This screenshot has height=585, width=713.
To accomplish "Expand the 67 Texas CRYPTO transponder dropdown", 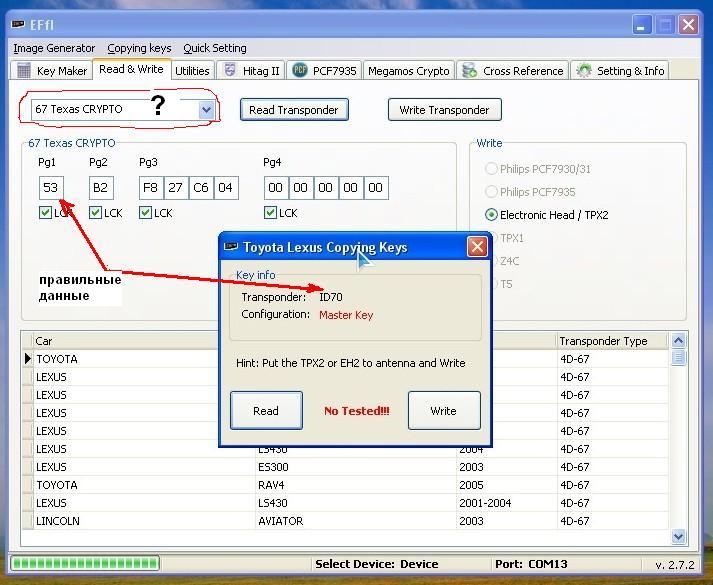I will pos(206,110).
